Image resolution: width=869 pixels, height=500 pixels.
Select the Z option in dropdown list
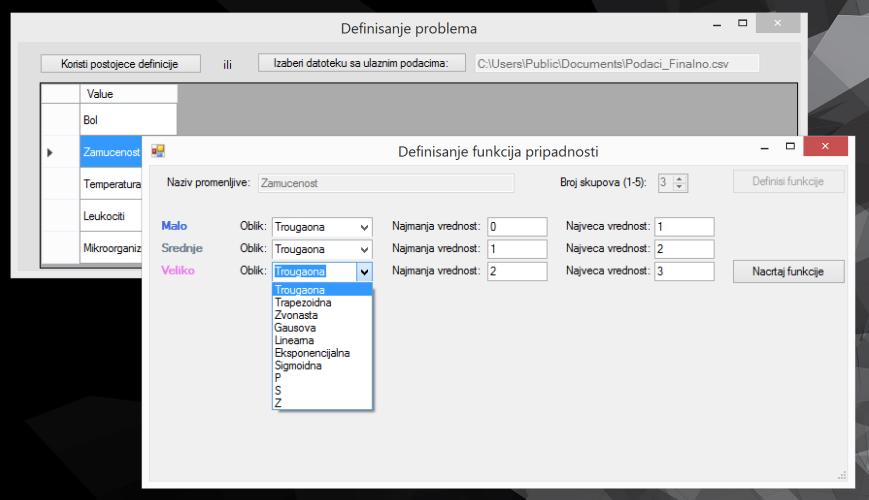(x=322, y=403)
